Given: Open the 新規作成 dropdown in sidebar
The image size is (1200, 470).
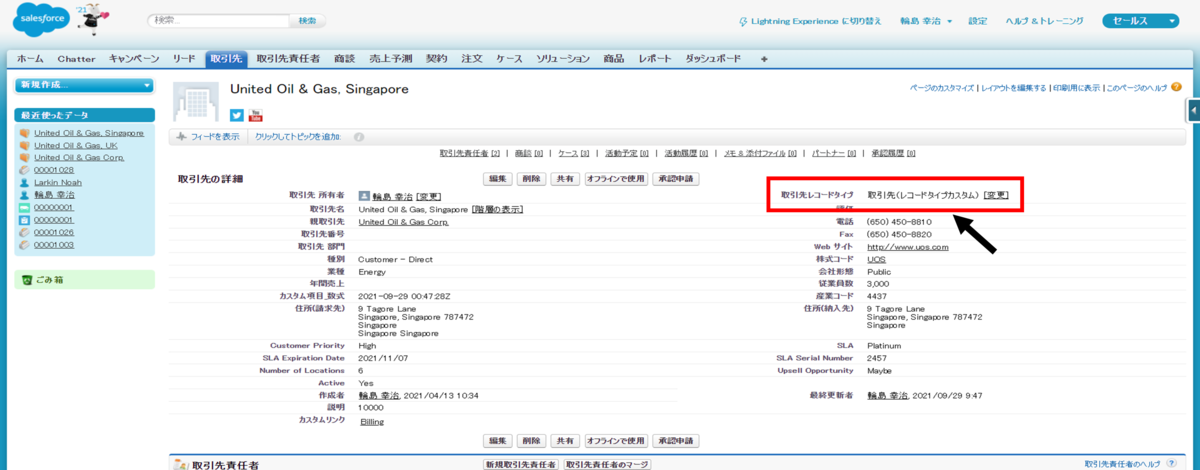Looking at the screenshot, I should pos(84,85).
